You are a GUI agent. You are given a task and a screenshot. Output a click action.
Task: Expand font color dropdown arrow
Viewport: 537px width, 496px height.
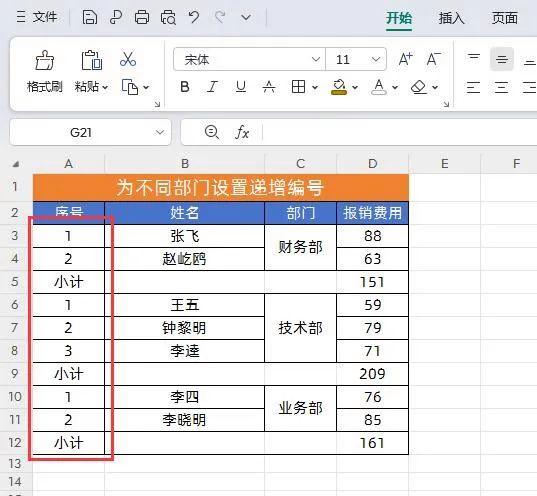coord(395,87)
